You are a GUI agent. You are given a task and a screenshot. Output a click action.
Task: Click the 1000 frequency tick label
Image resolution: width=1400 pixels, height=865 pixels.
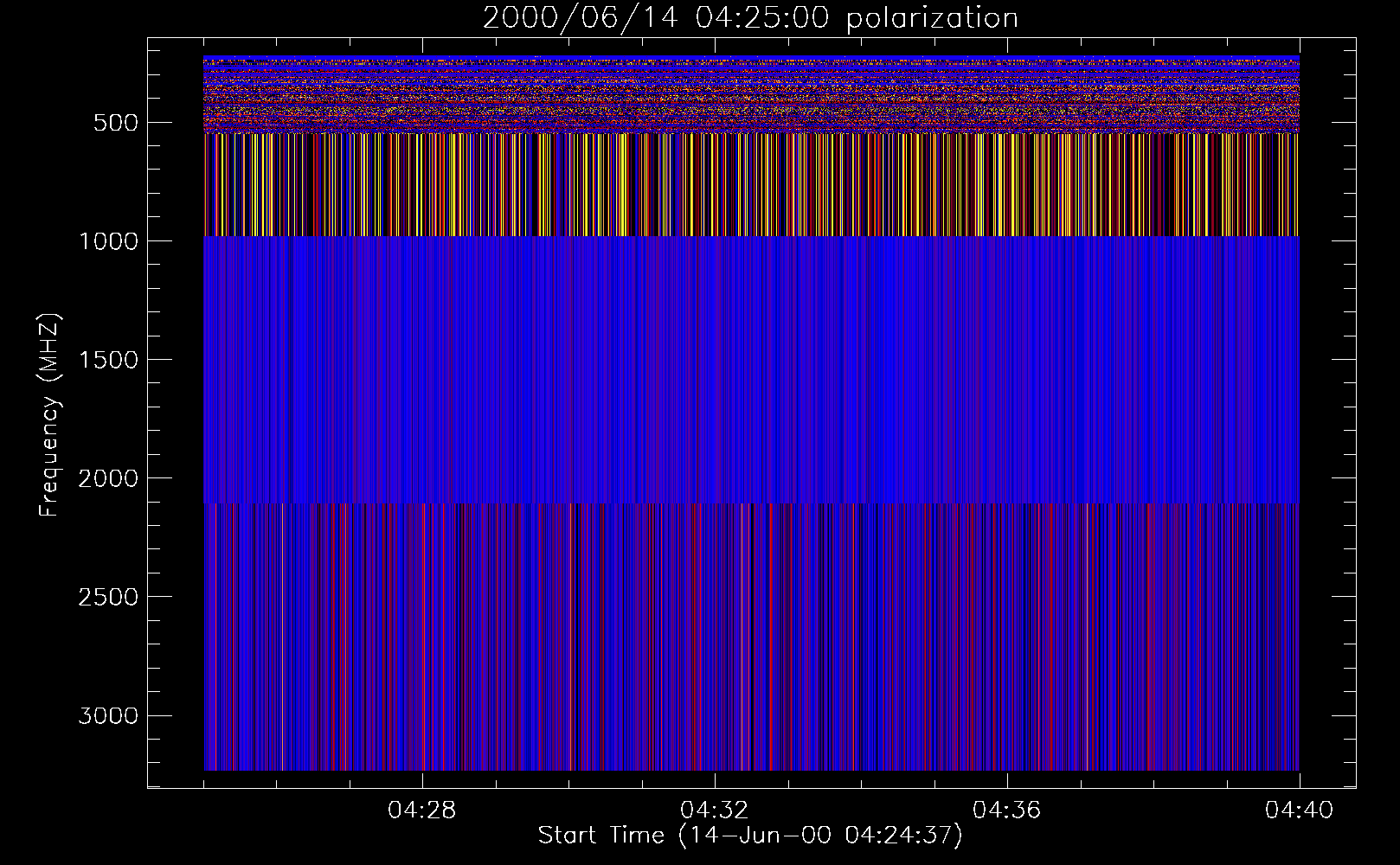tap(107, 241)
